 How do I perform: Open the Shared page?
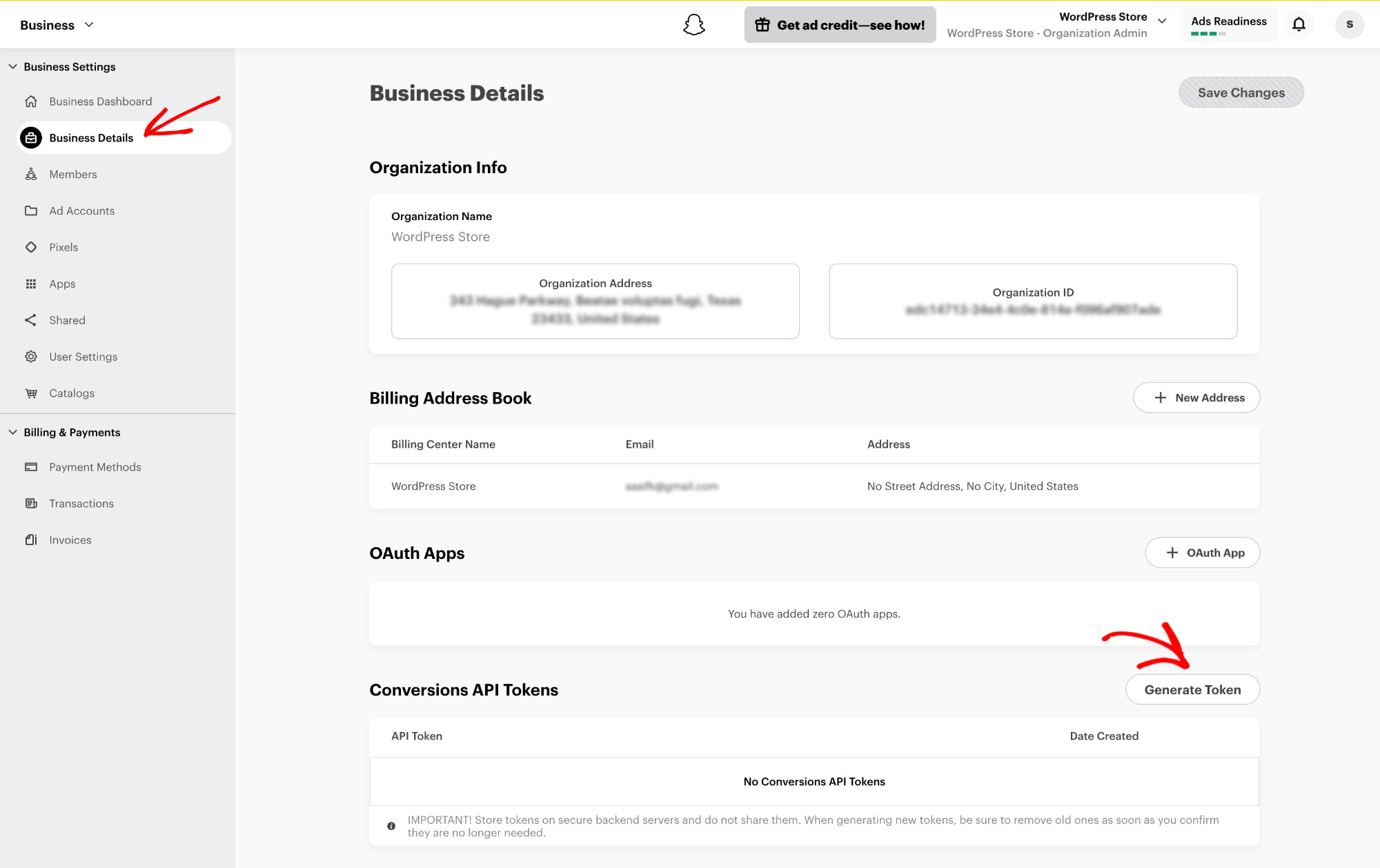tap(67, 320)
